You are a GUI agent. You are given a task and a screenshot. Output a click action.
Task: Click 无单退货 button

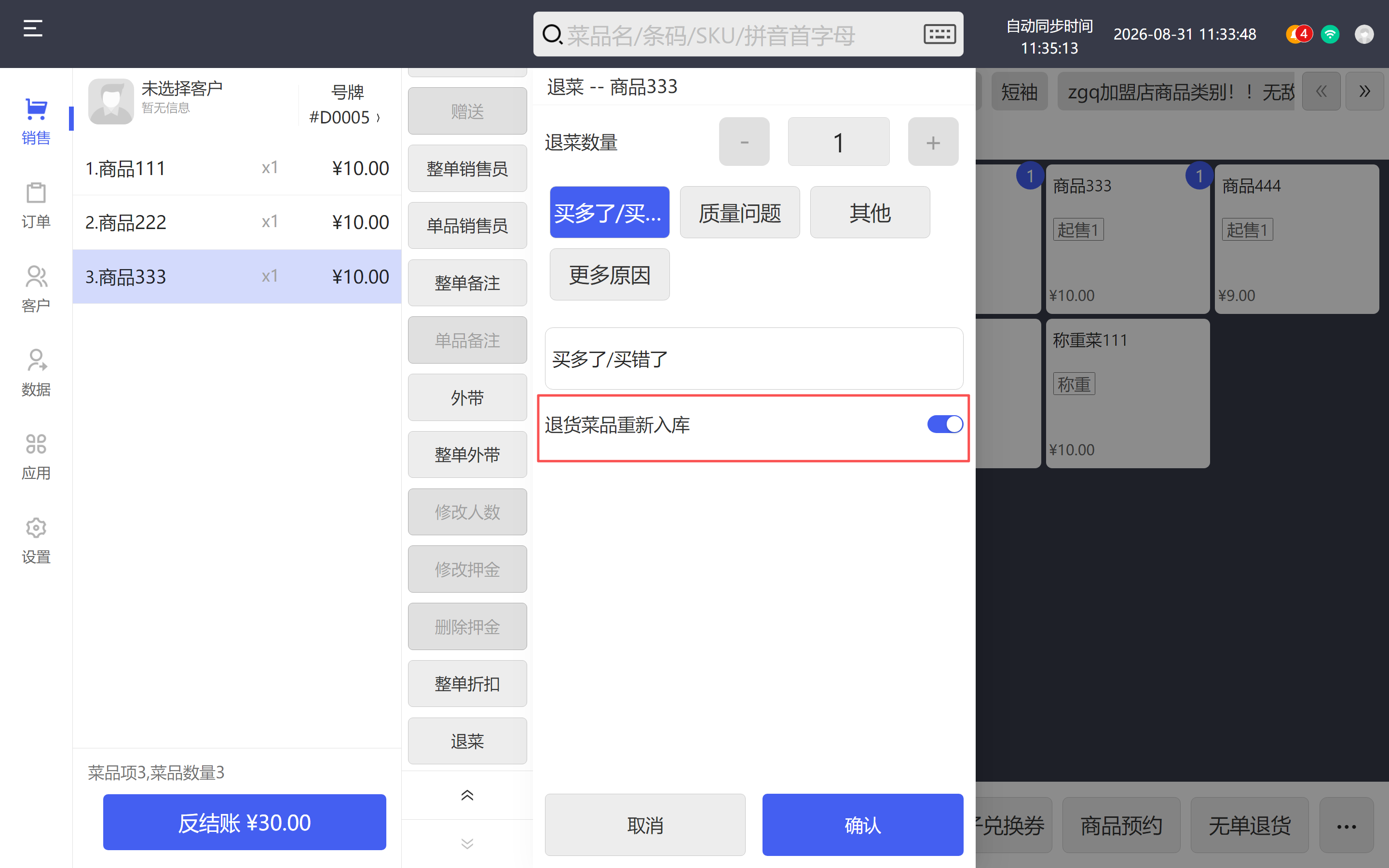pyautogui.click(x=1250, y=826)
